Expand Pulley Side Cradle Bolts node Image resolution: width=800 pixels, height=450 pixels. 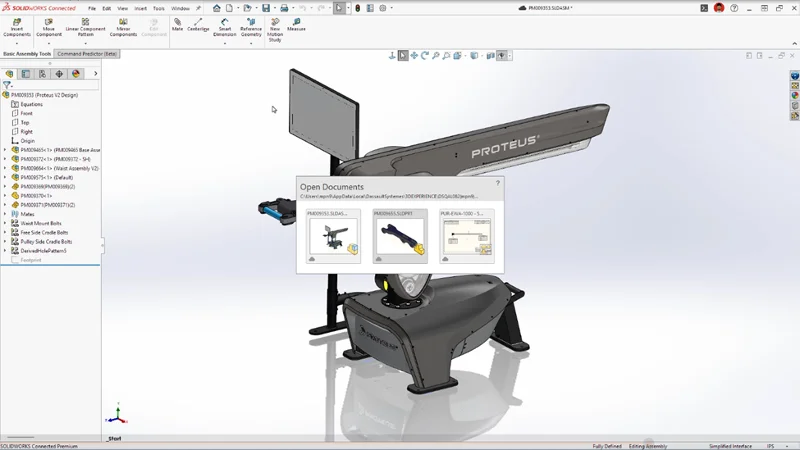(x=5, y=241)
